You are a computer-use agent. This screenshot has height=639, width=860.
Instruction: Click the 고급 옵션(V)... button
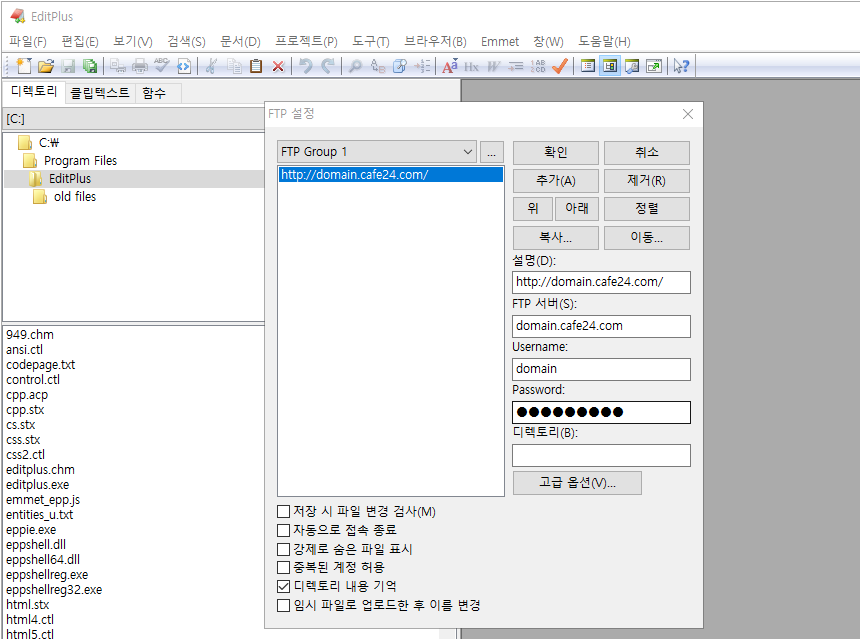[x=577, y=483]
